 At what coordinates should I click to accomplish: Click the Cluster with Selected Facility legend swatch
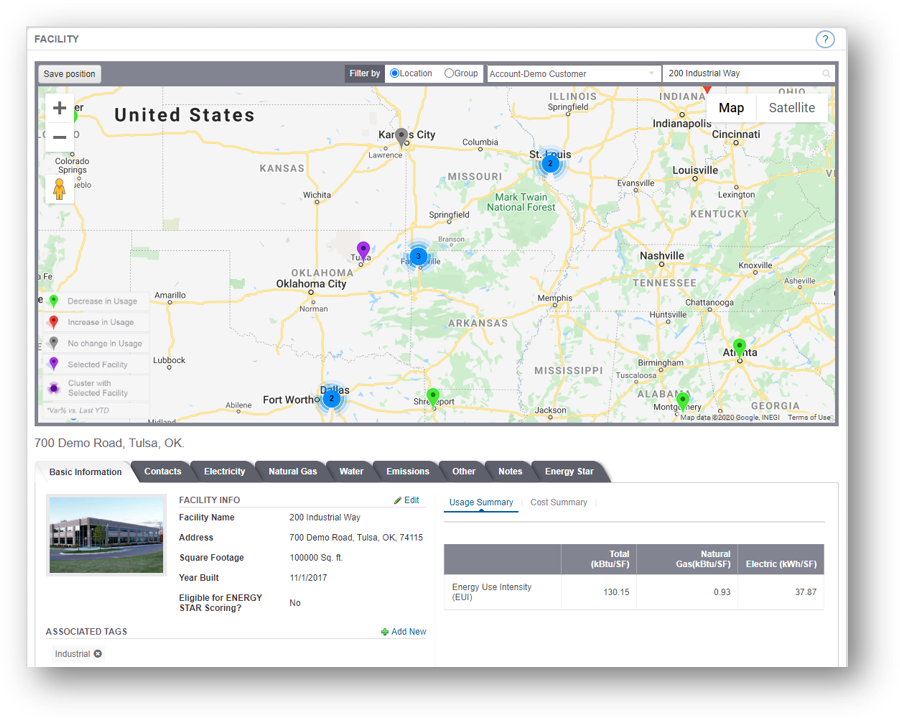coord(52,385)
